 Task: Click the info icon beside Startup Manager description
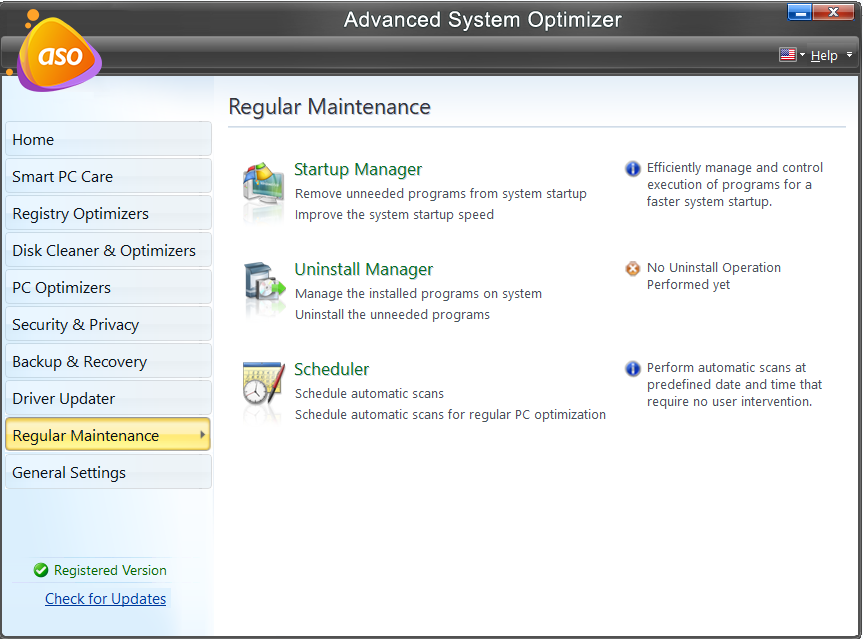coord(632,168)
